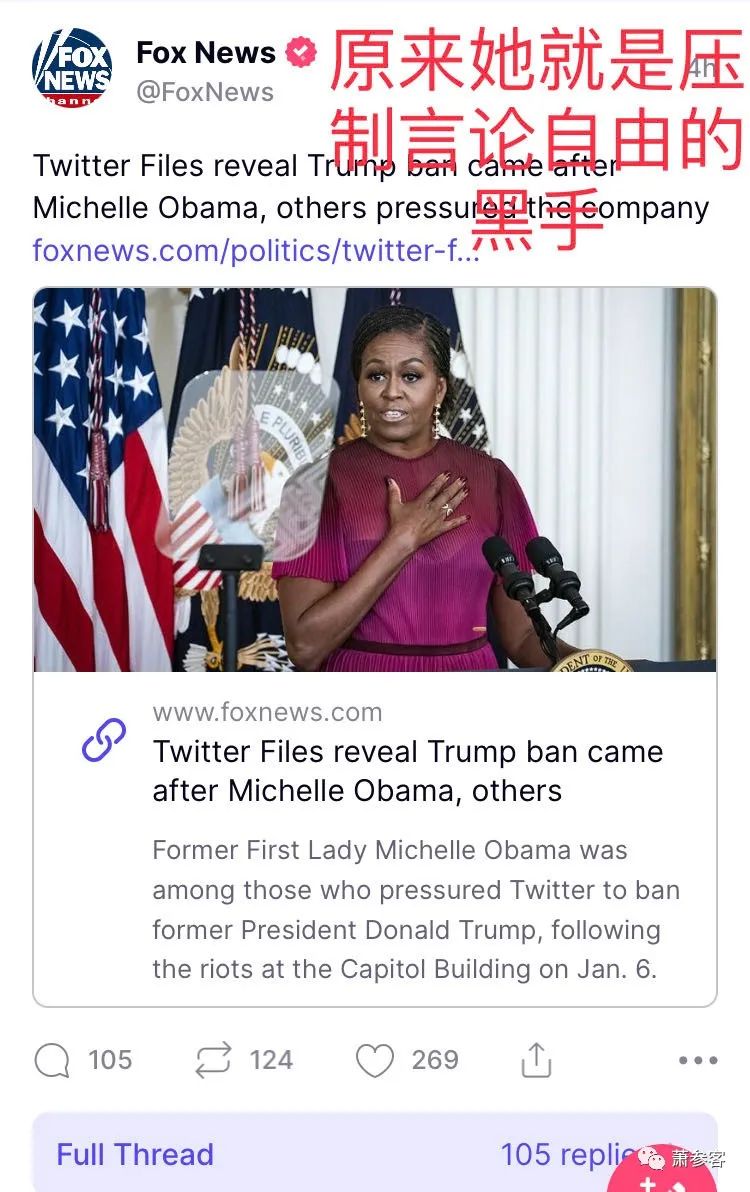Tap the article summary text in the card
The image size is (750, 1192).
tap(416, 909)
